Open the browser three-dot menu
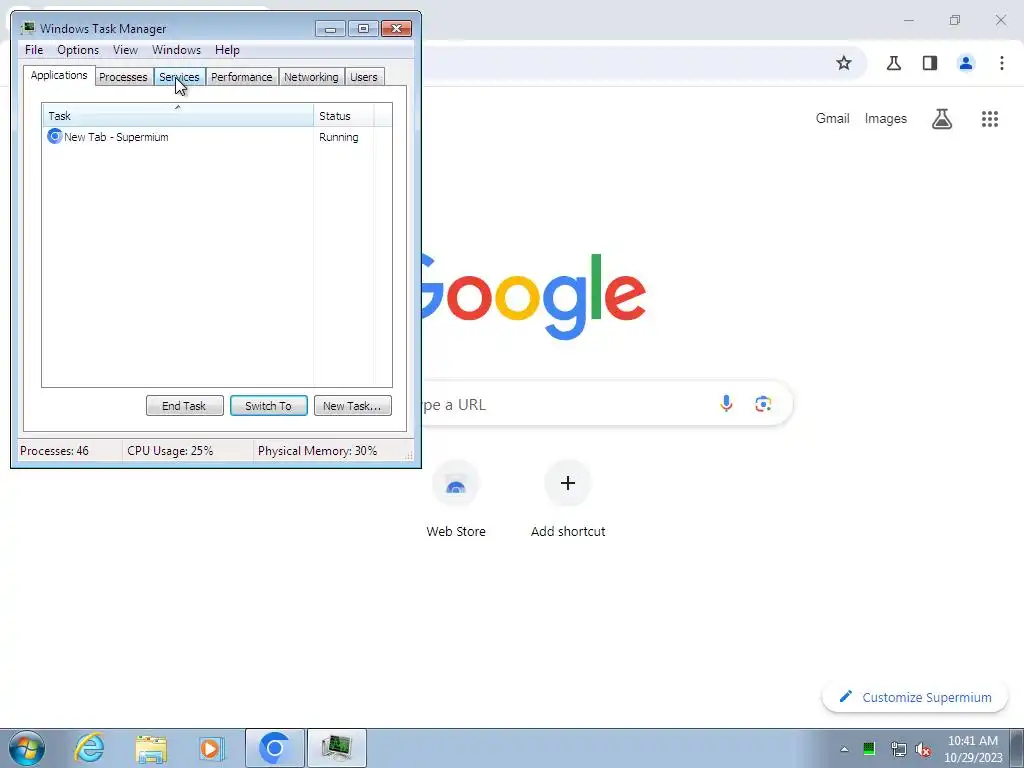 point(1002,63)
